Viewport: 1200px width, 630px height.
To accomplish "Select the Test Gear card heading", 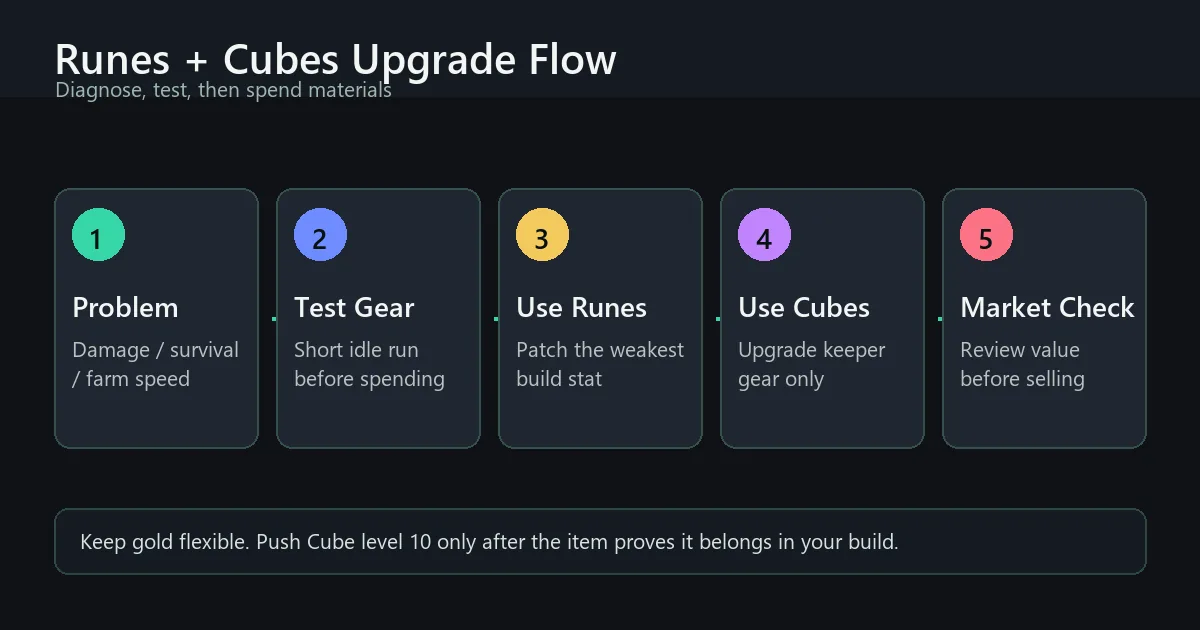I will coord(354,307).
